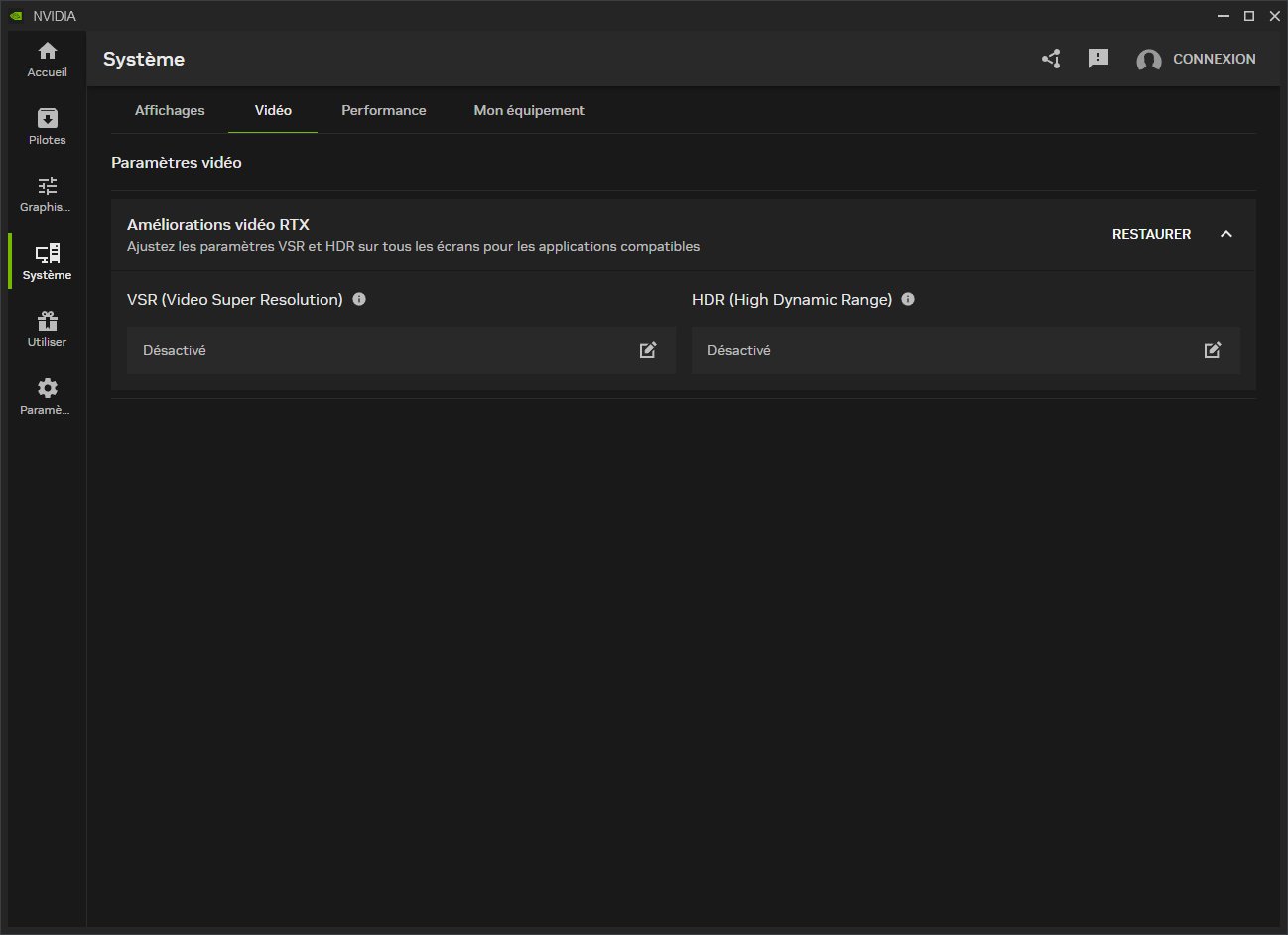Screen dimensions: 1288x935
Task: Select the Système sidebar item
Action: coord(47,262)
